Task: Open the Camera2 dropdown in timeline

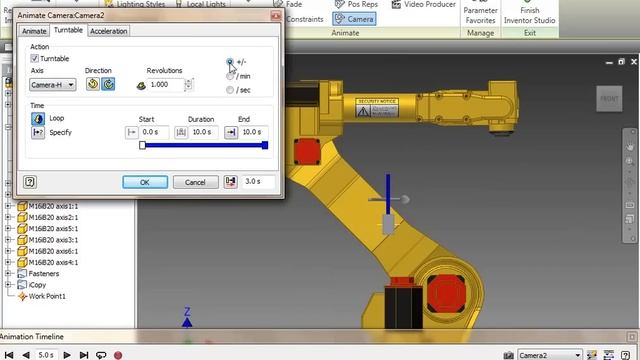Action: [549, 355]
